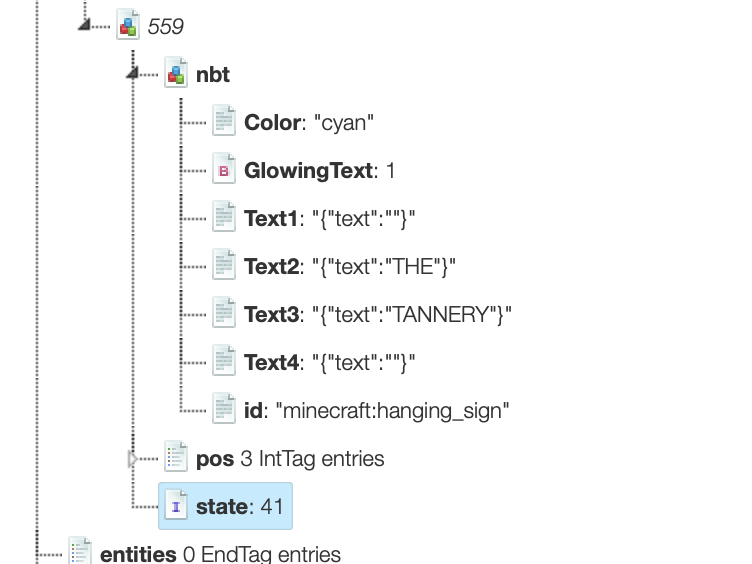The image size is (752, 564).
Task: Click the int icon next to state
Action: tap(176, 507)
